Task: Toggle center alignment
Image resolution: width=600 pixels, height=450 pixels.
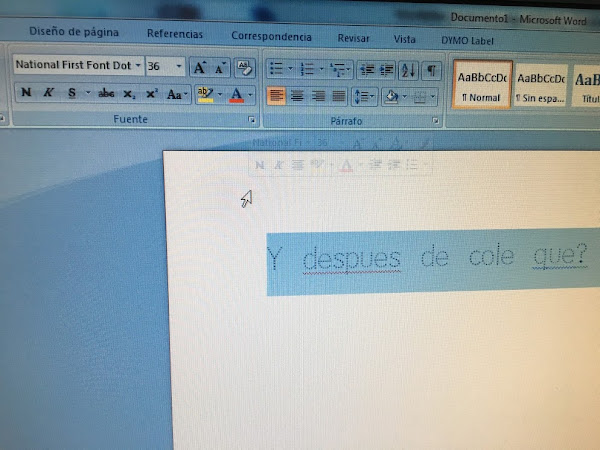Action: click(297, 96)
